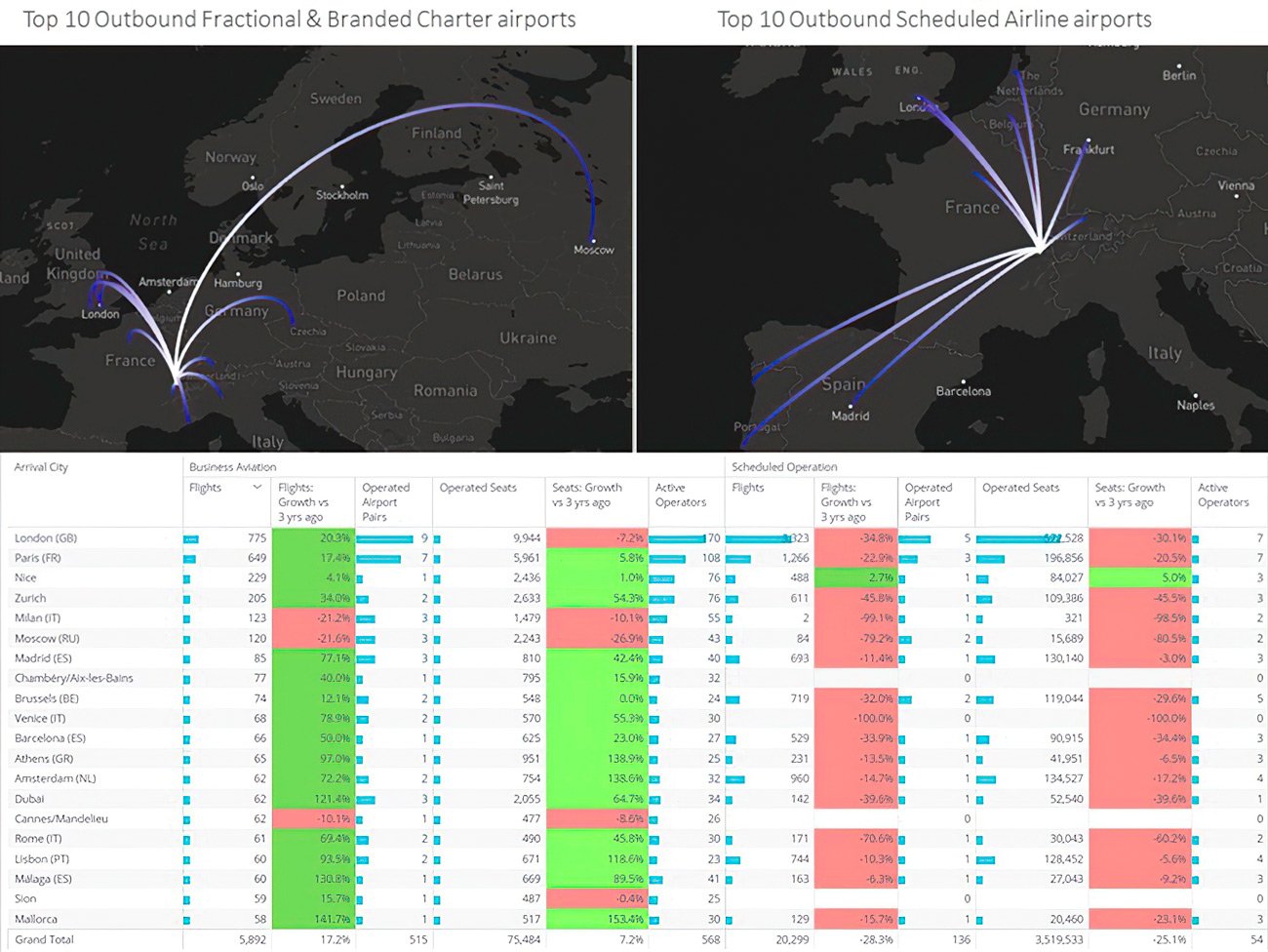Click the Milan (IT) row label
This screenshot has width=1268, height=952.
tap(37, 618)
